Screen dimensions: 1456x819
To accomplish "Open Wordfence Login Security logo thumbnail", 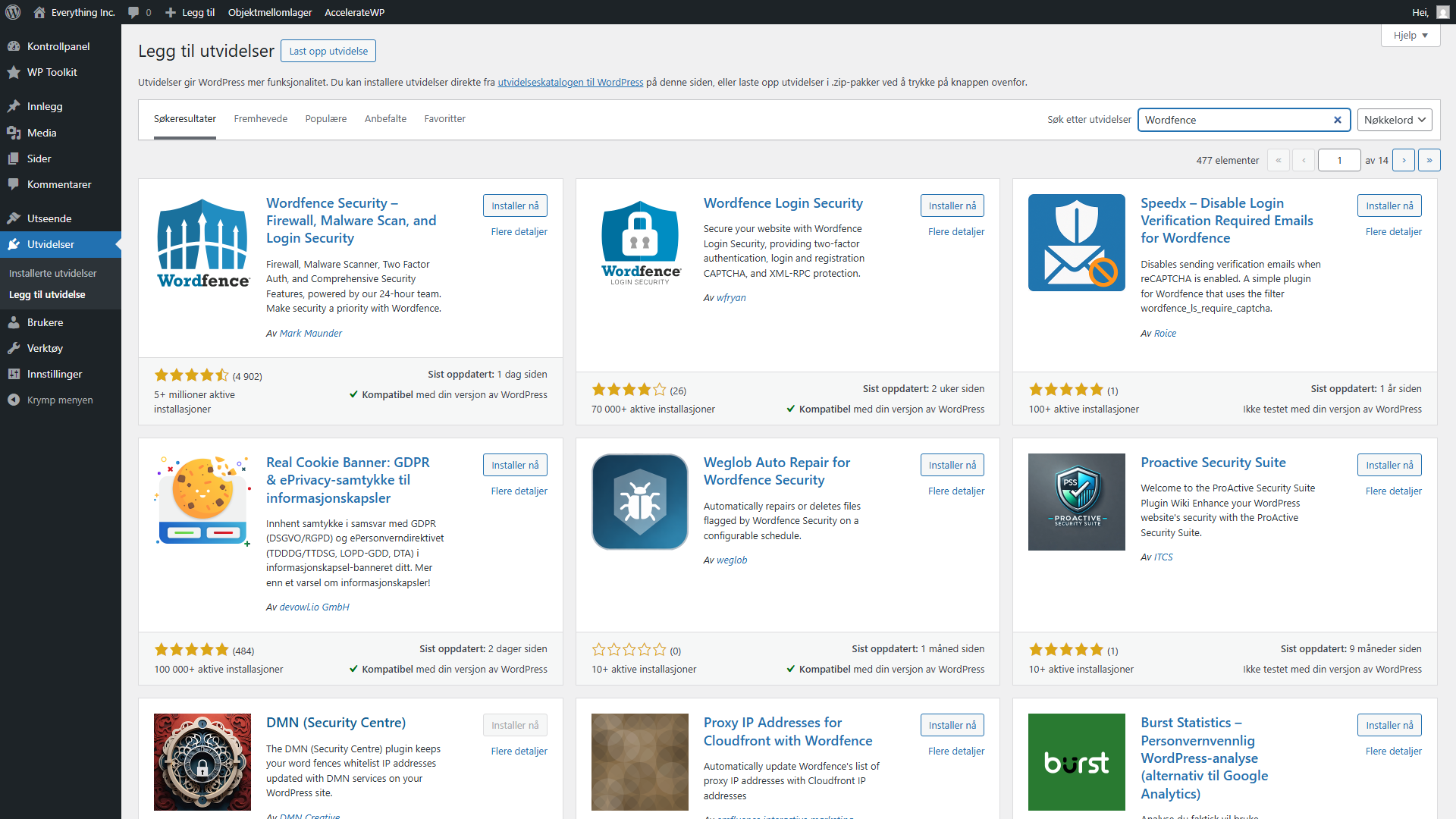I will [640, 243].
